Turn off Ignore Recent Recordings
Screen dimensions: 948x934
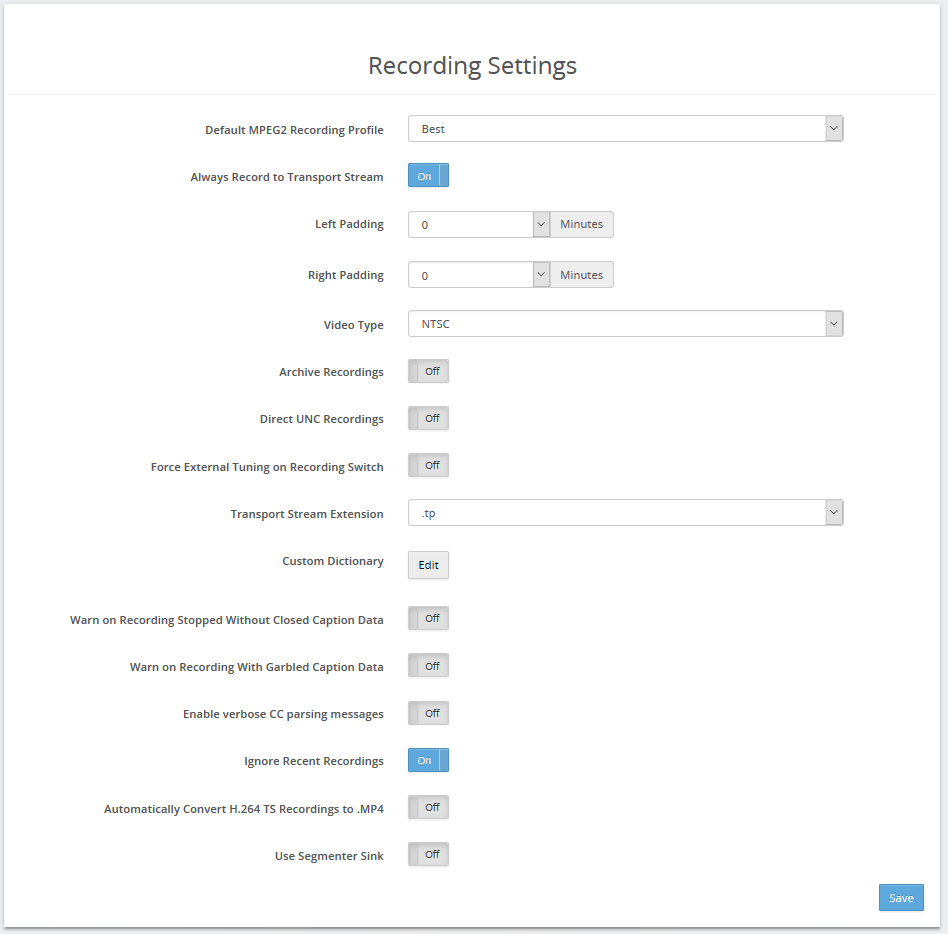428,760
